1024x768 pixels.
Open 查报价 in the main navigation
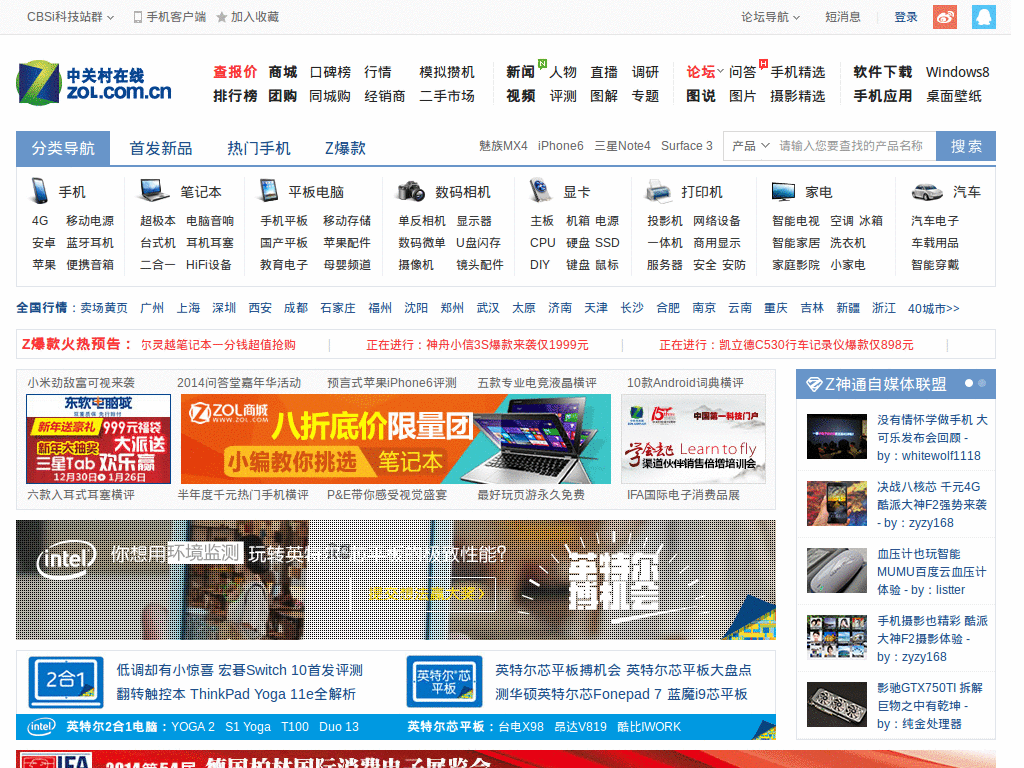[235, 72]
